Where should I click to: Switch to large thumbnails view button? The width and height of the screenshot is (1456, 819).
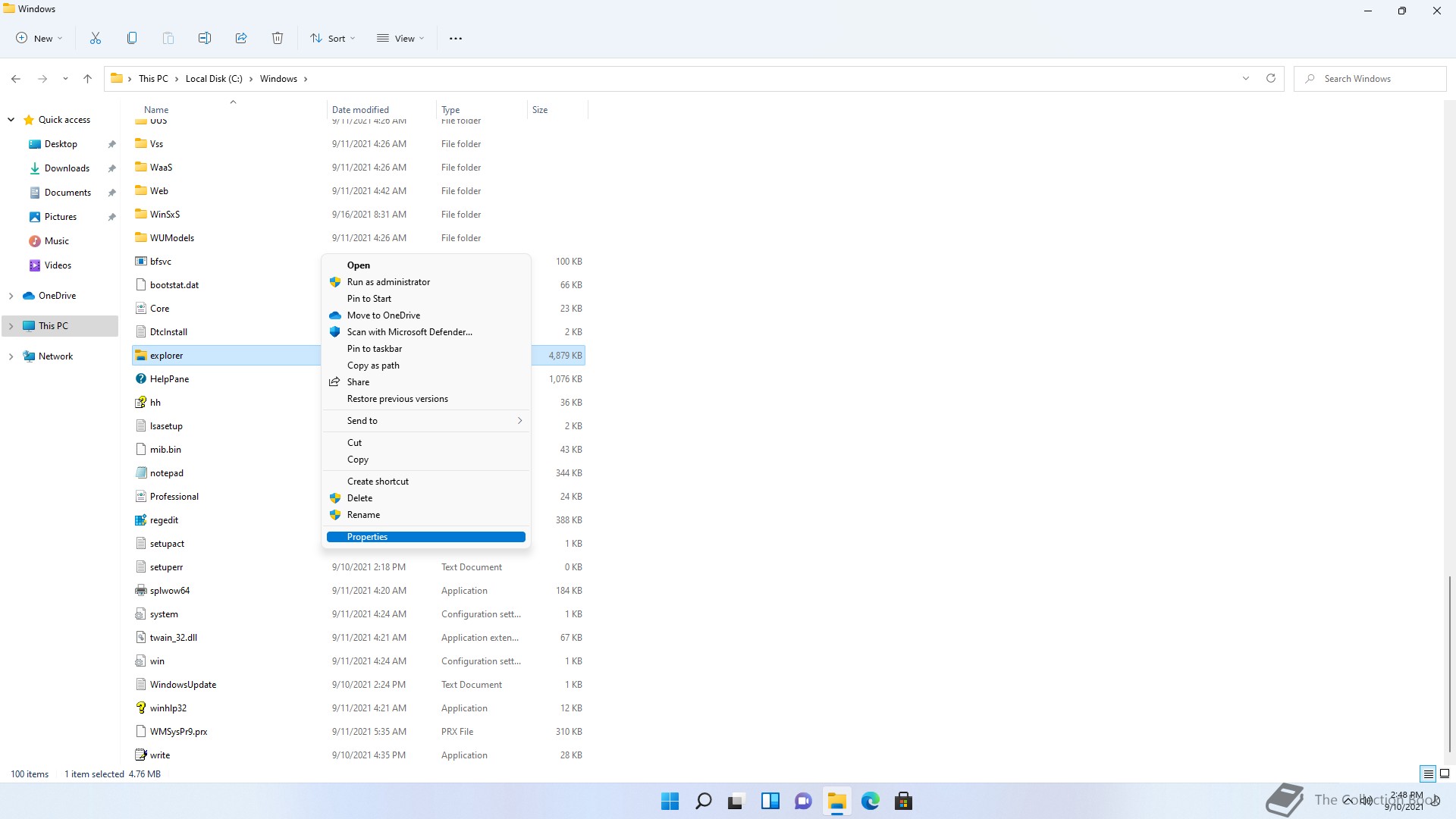click(1445, 774)
